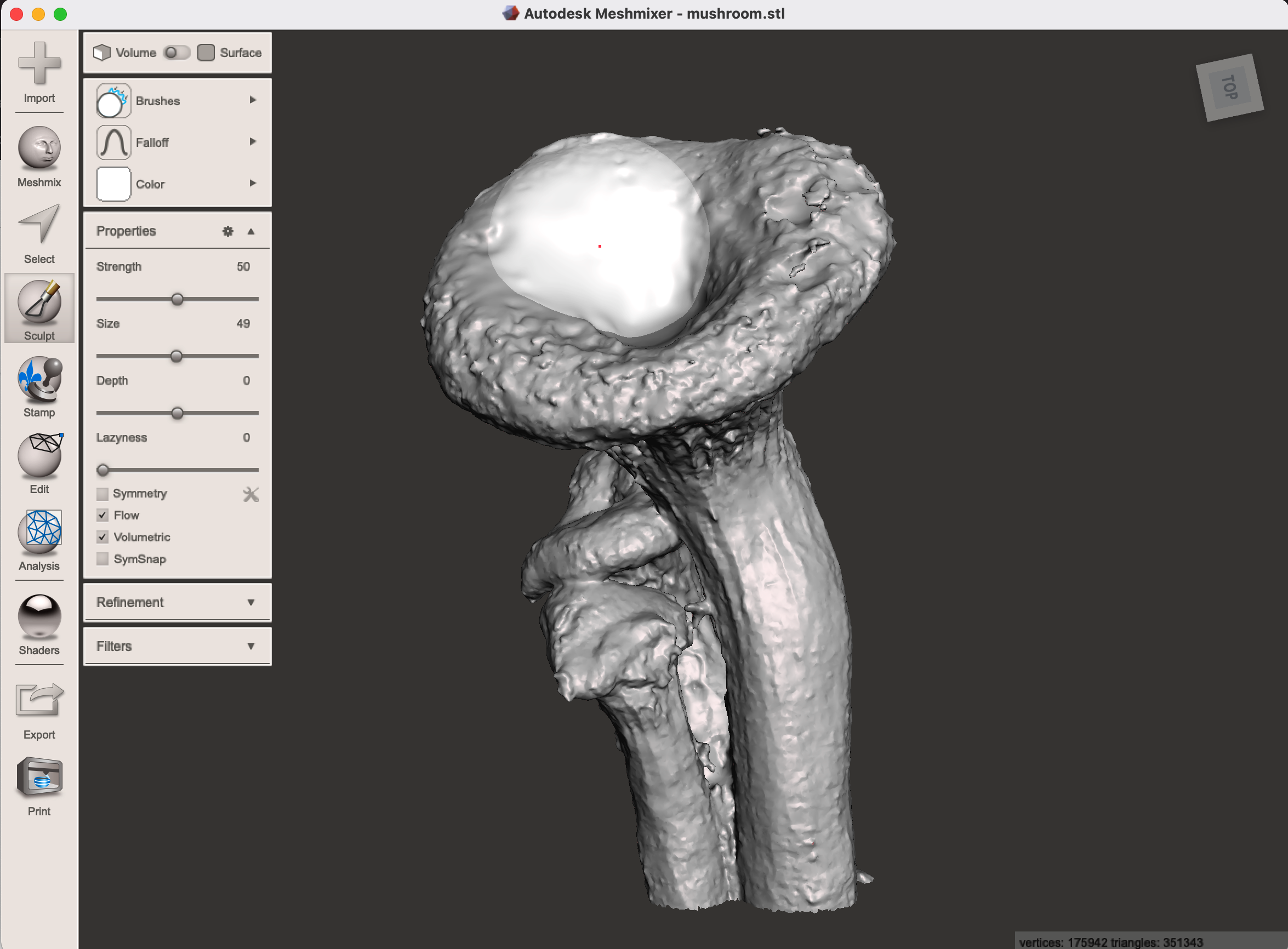The width and height of the screenshot is (1288, 949).
Task: Click the Properties header text
Action: click(x=126, y=231)
